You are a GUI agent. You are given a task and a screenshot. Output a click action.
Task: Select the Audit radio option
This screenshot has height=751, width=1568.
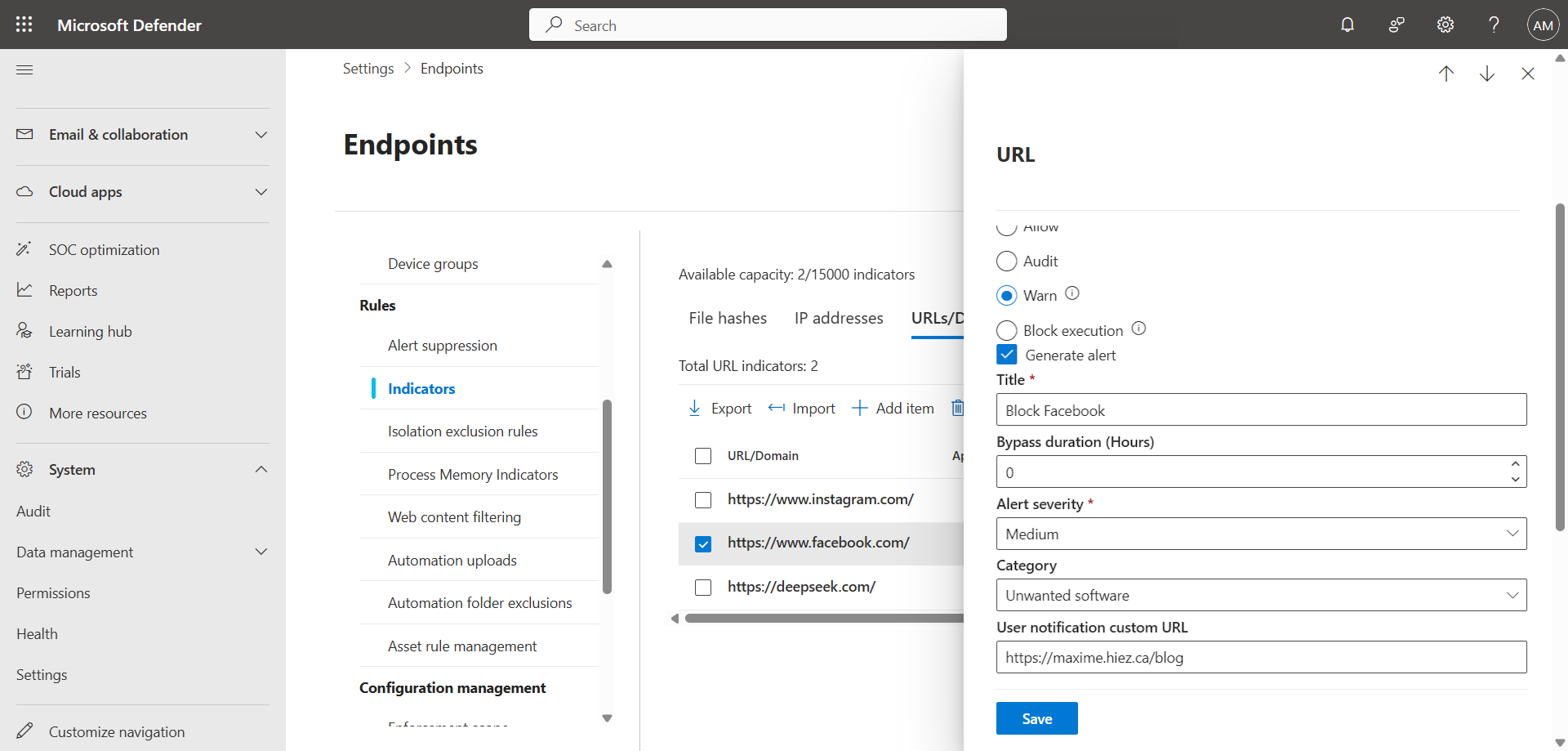point(1007,262)
